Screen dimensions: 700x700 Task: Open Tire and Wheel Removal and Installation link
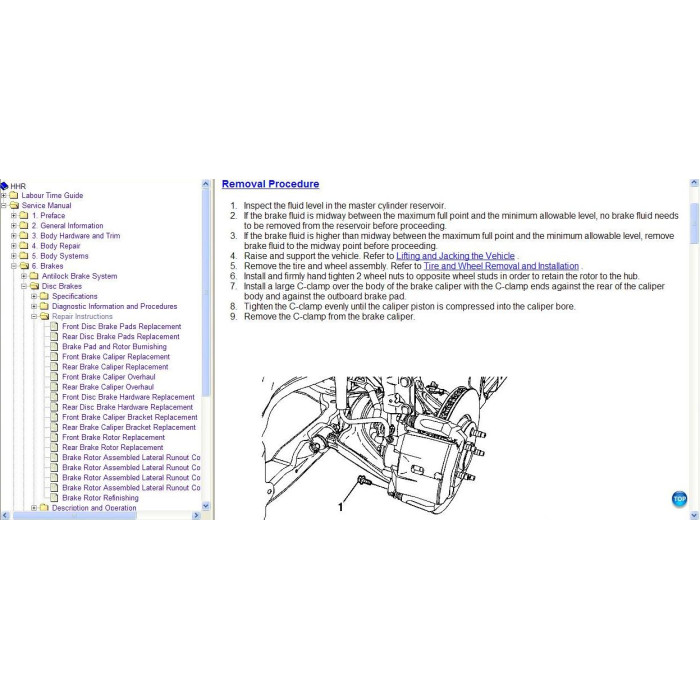click(501, 266)
